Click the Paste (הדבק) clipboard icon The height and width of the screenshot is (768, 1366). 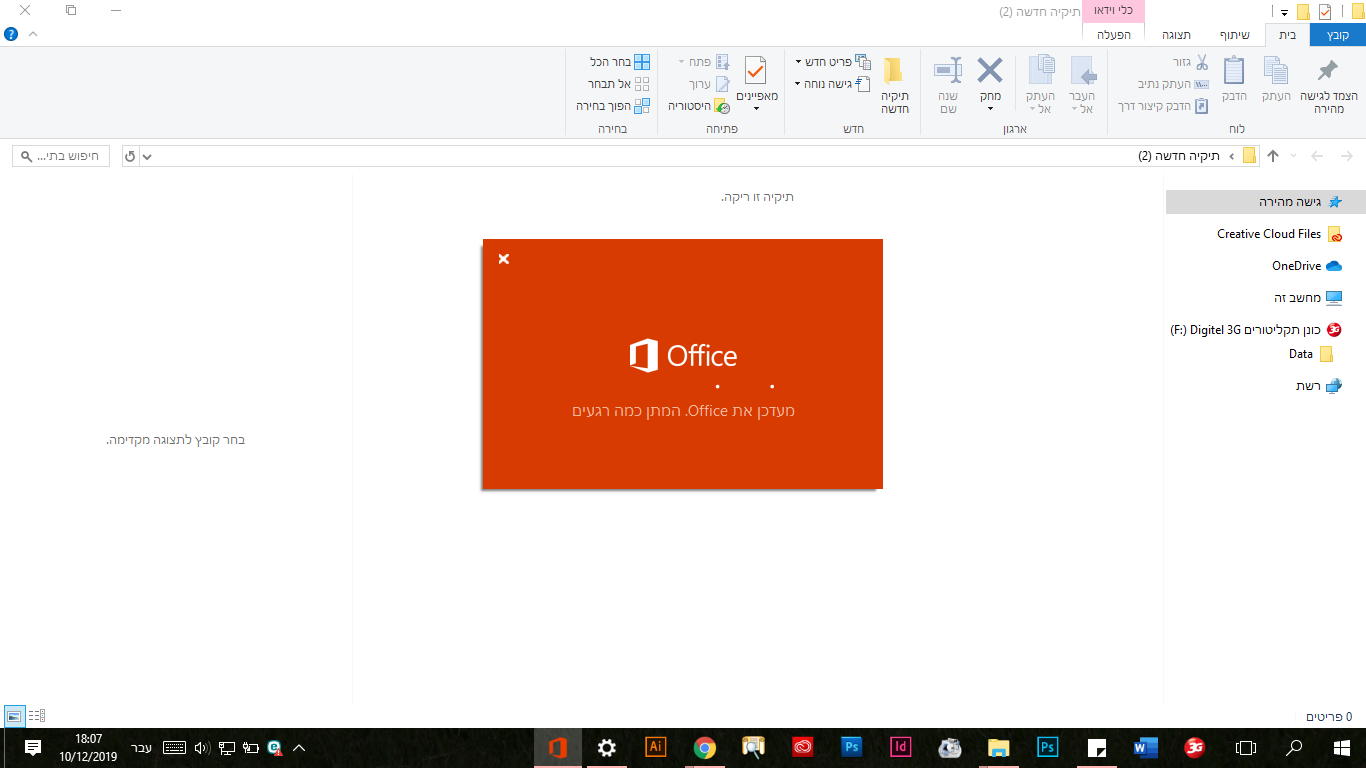(1234, 71)
